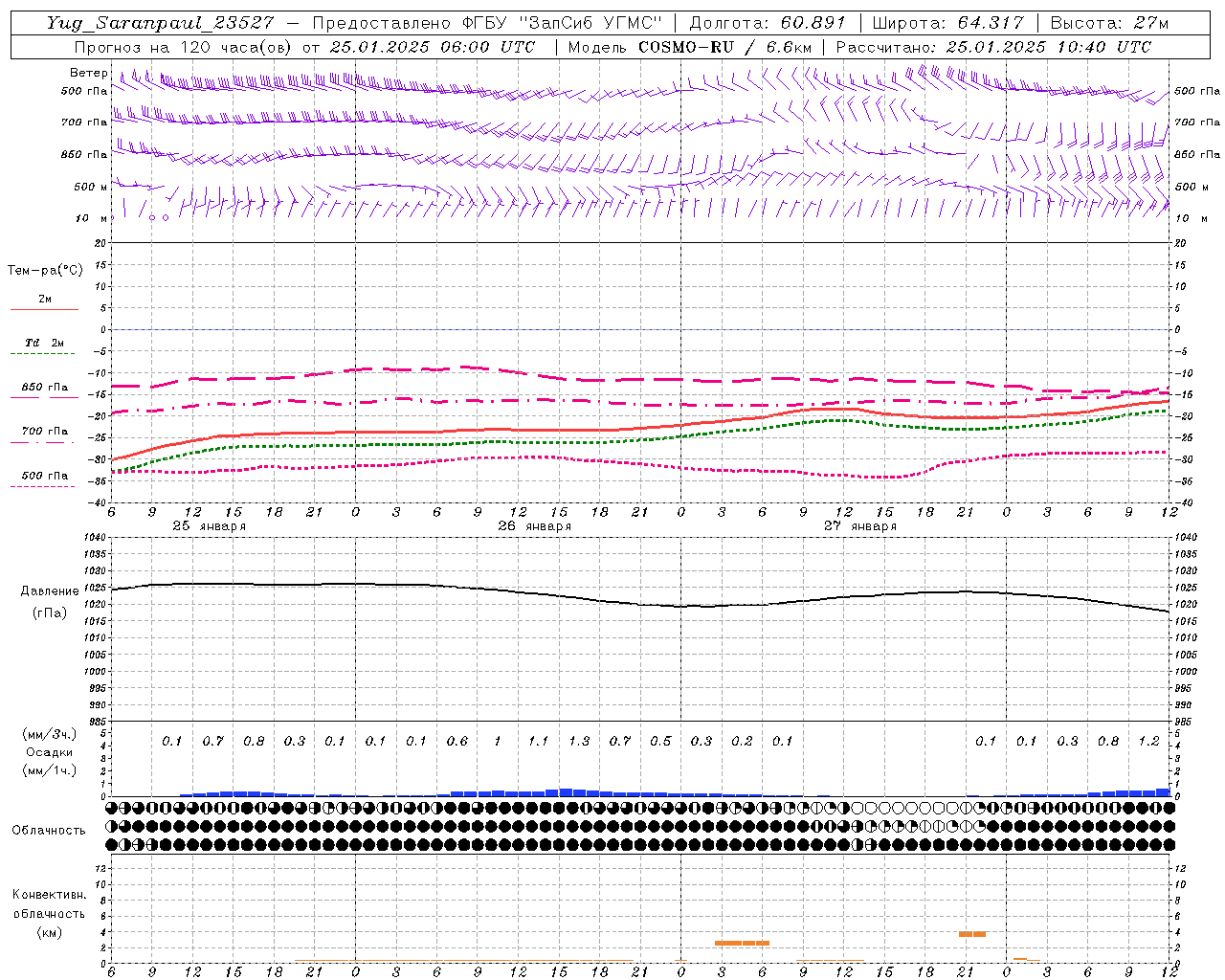Click the '25 января' date label
1225x980 pixels.
coord(210,526)
